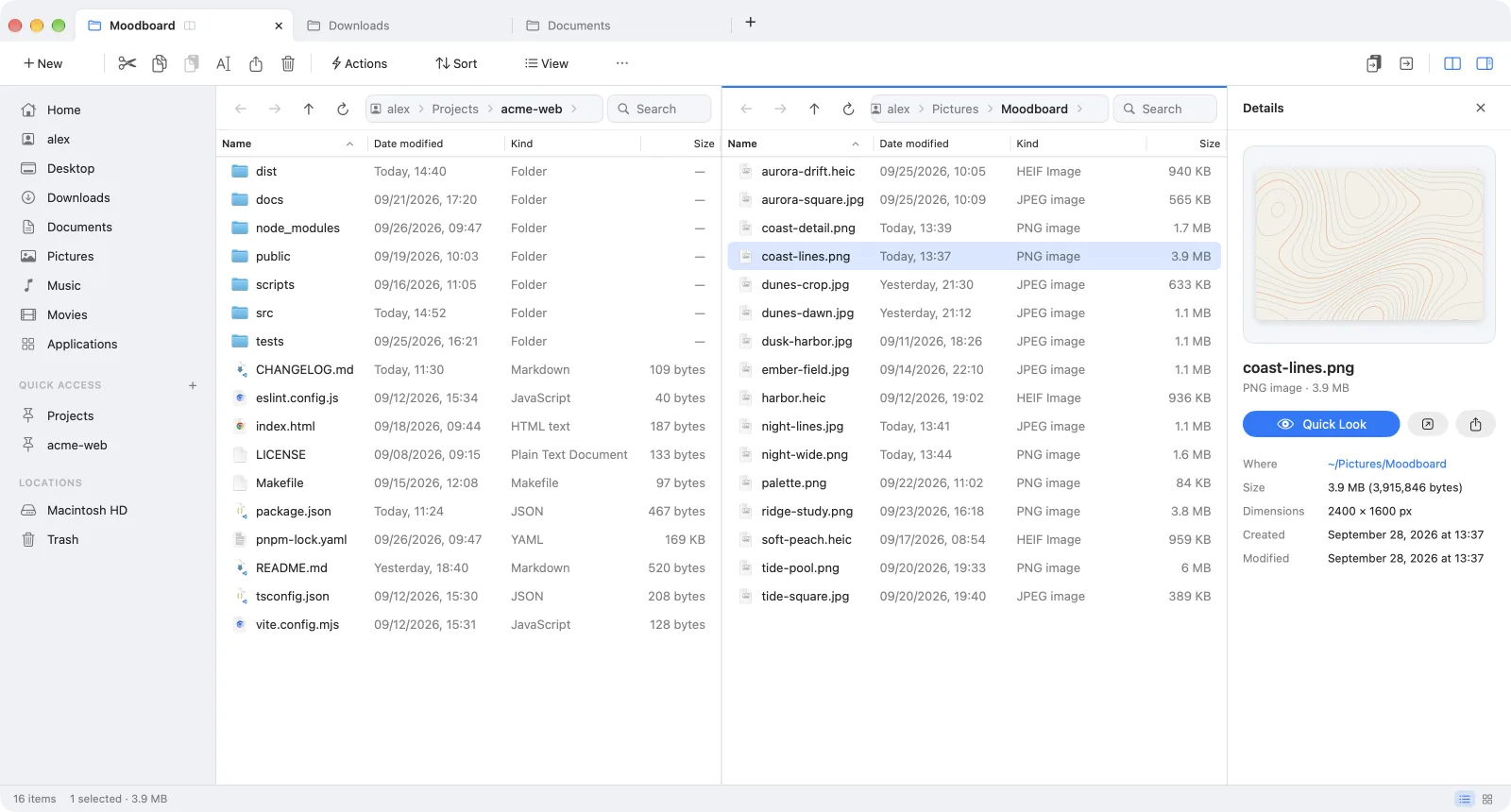Click the Copy icon in the toolbar
Image resolution: width=1511 pixels, height=812 pixels.
point(160,63)
